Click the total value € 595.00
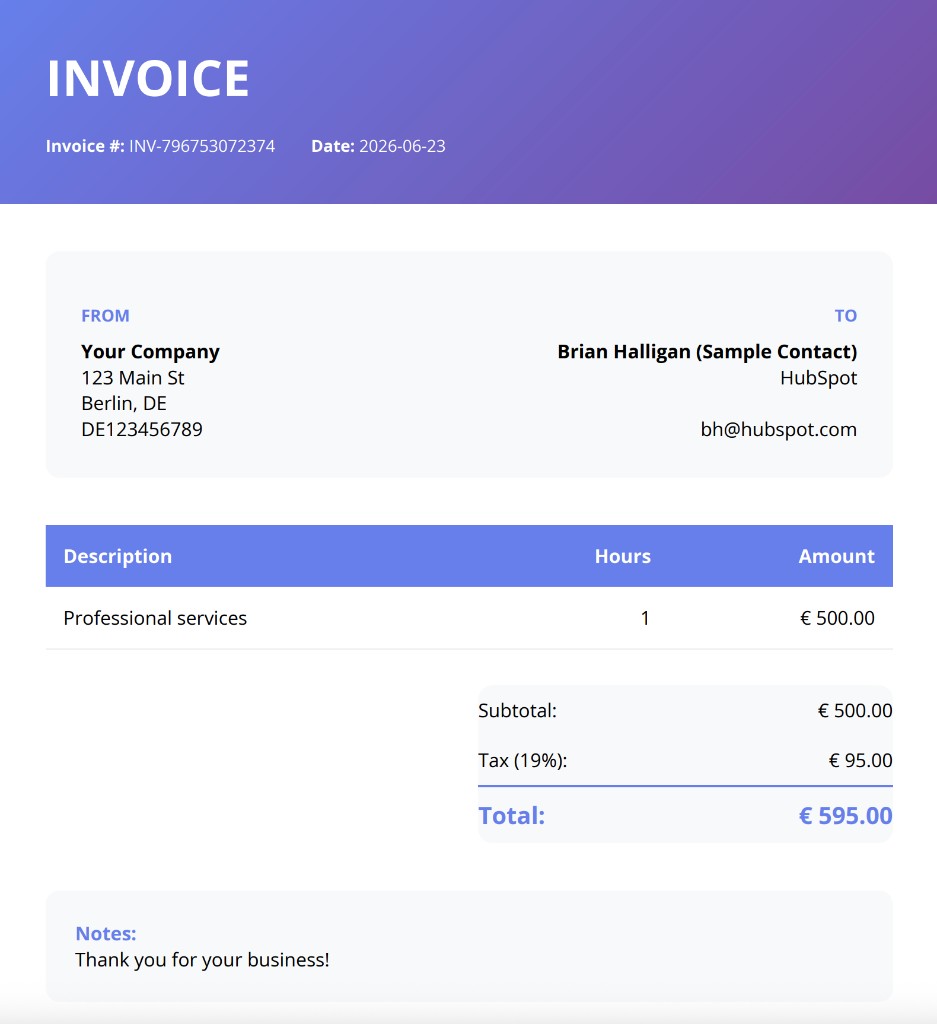This screenshot has width=937, height=1024. pyautogui.click(x=846, y=816)
